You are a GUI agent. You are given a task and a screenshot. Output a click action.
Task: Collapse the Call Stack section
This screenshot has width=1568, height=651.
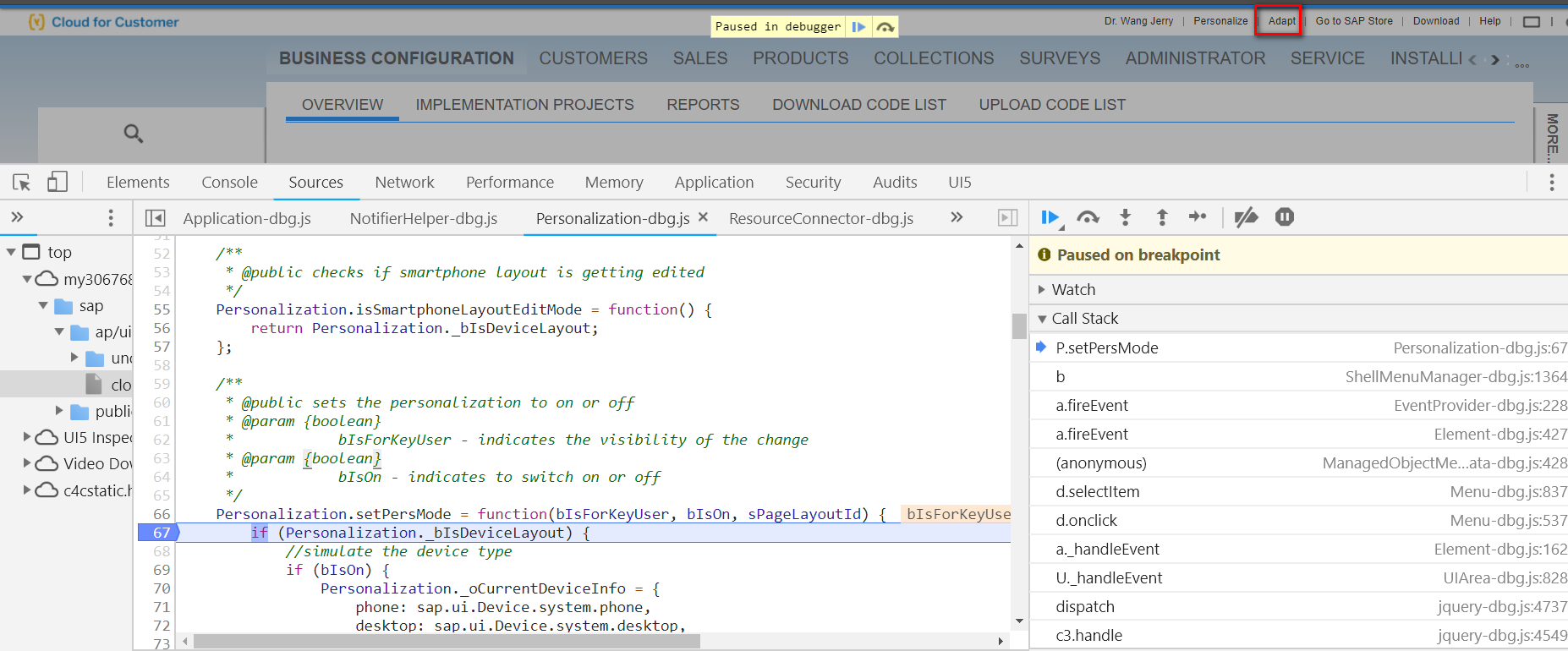1042,319
